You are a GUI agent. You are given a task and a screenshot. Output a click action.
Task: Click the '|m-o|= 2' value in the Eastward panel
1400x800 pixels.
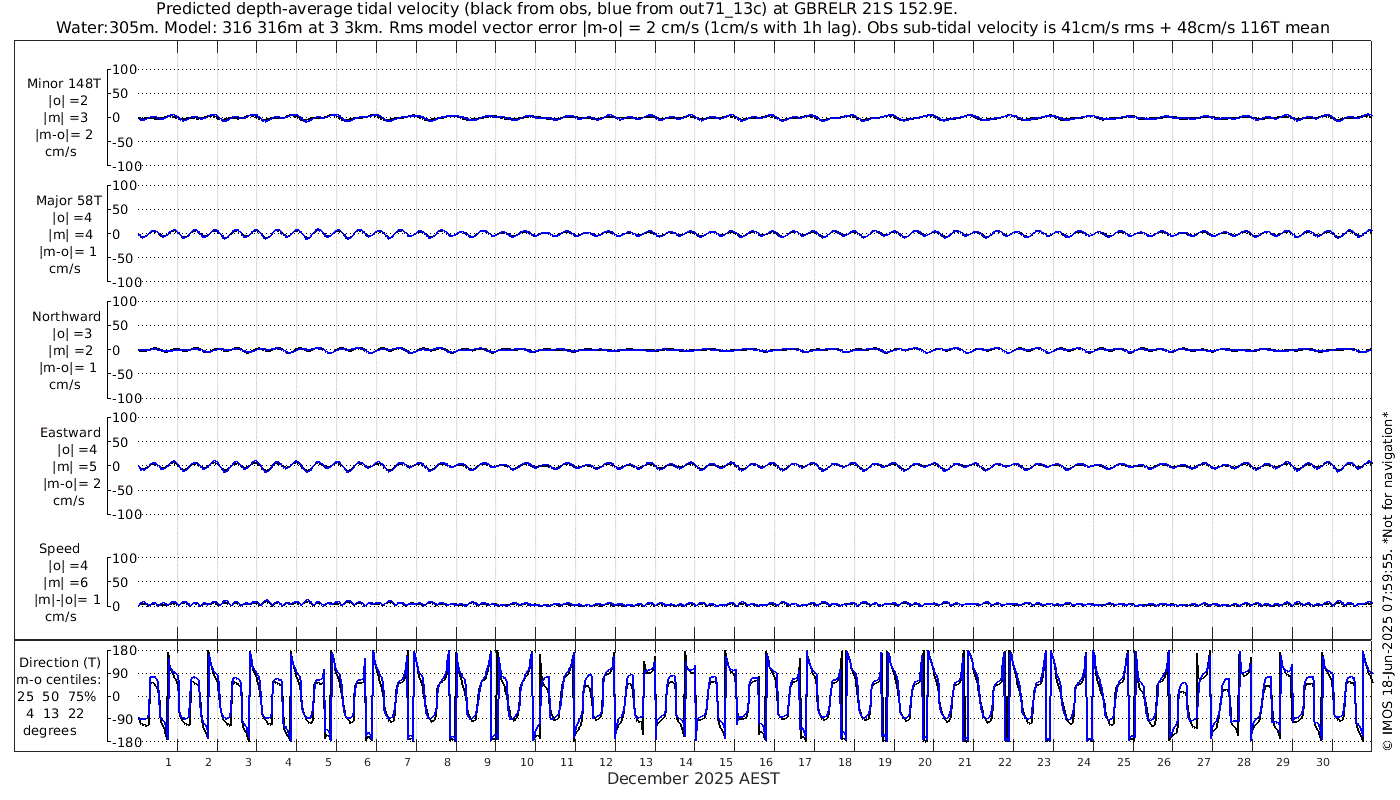(x=72, y=483)
